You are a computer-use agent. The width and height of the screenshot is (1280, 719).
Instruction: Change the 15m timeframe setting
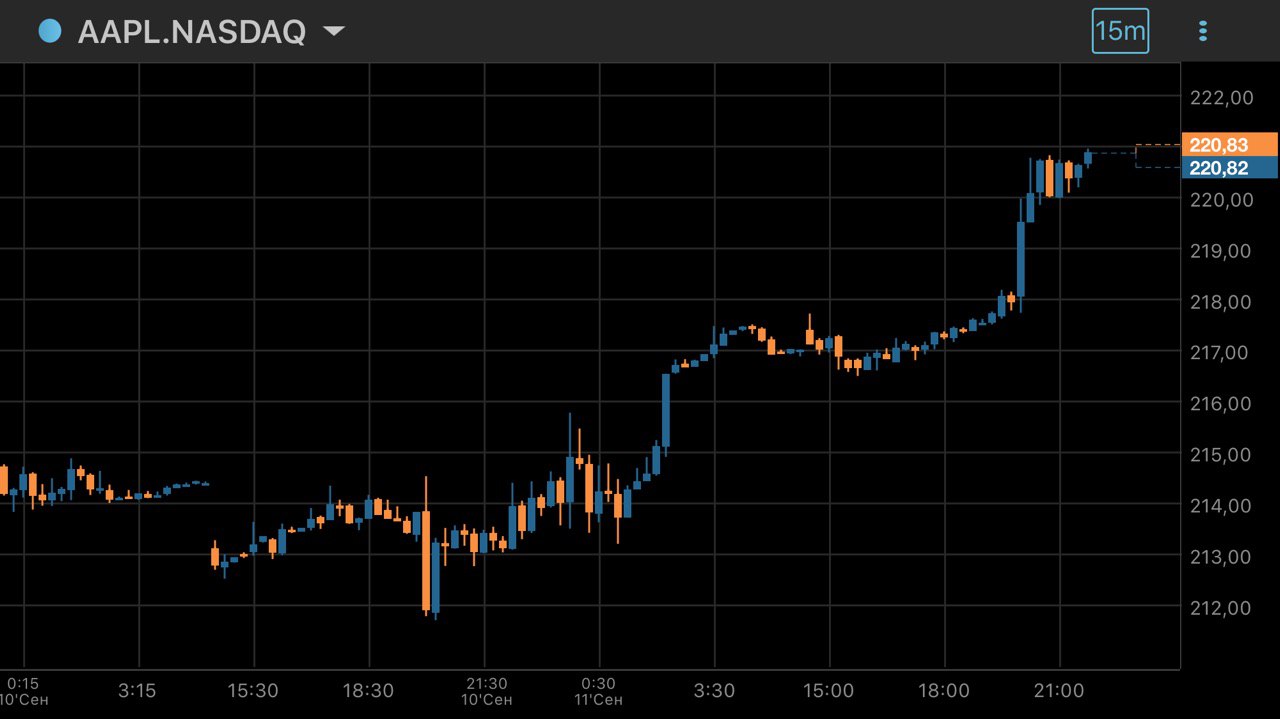pyautogui.click(x=1120, y=31)
